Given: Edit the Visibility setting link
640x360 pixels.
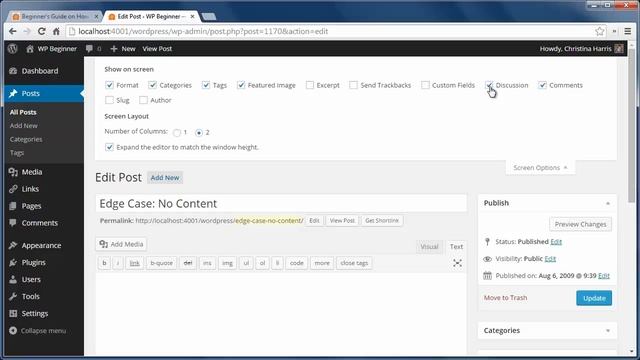Looking at the screenshot, I should (x=550, y=259).
